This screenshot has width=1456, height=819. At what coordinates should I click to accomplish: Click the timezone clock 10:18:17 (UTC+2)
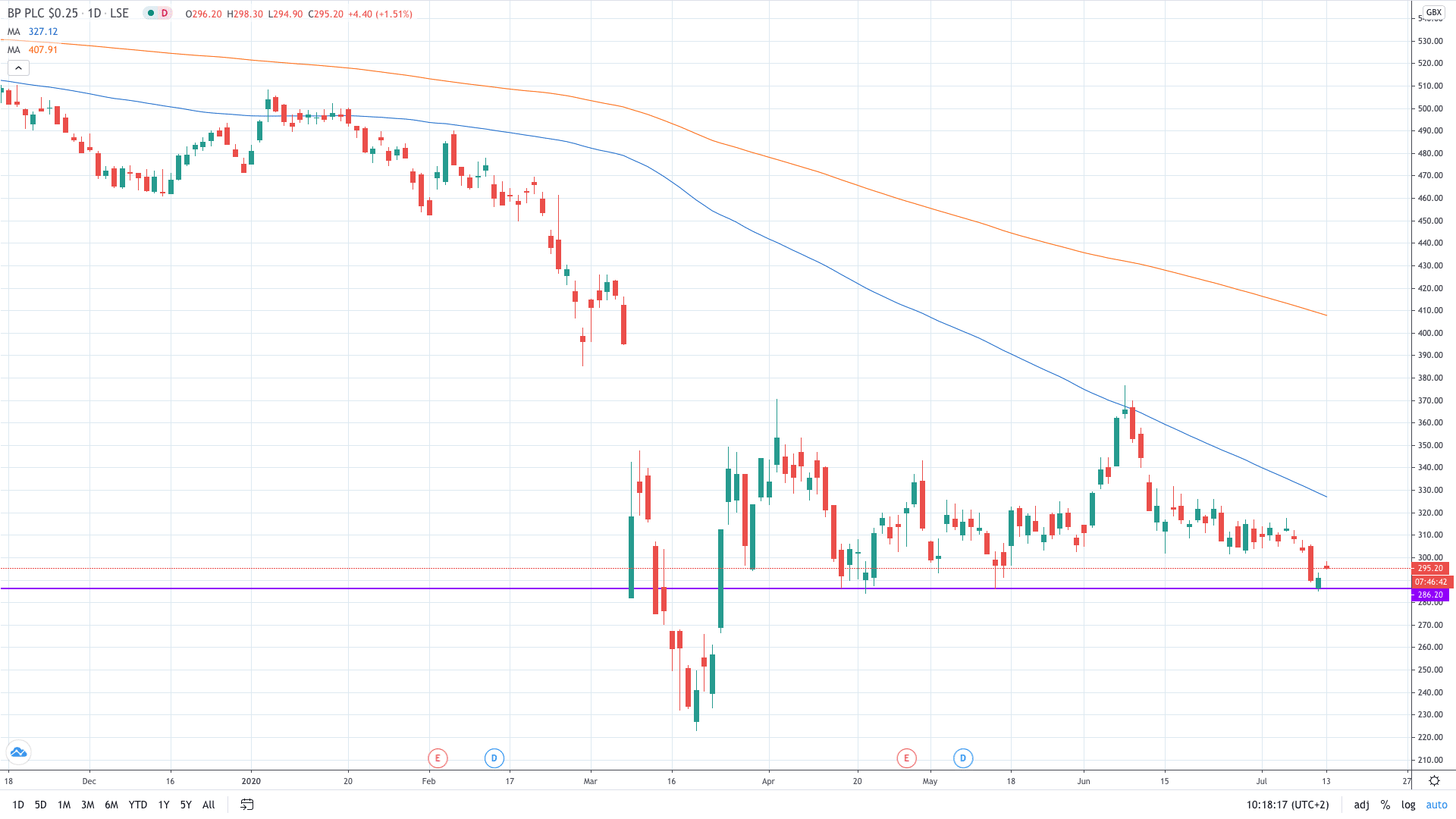coord(1288,805)
